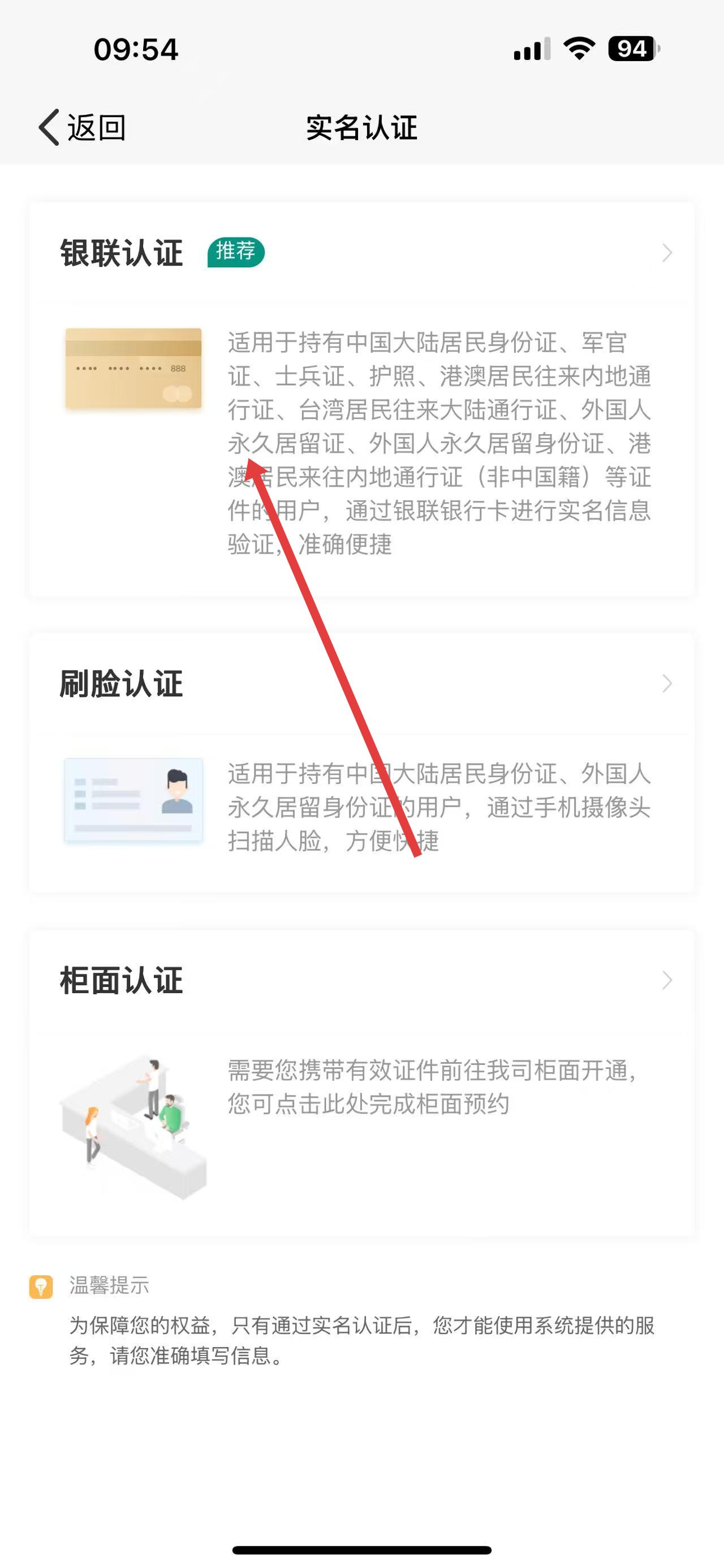The image size is (724, 1568).
Task: Open 银联认证 chevron arrow
Action: tap(667, 253)
